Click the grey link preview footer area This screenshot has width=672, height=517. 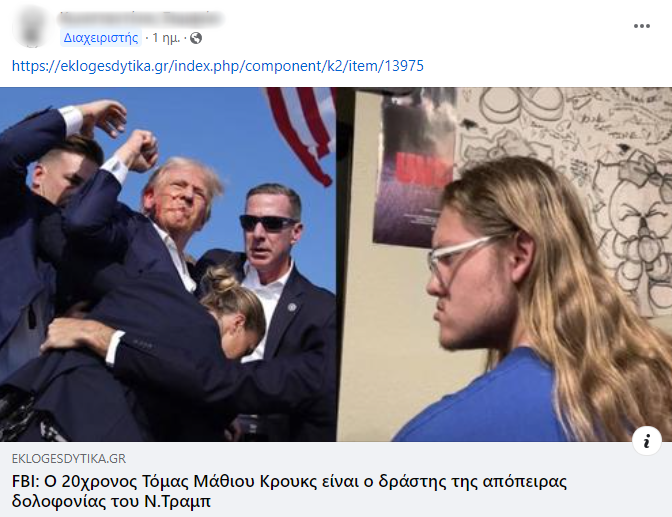(336, 479)
